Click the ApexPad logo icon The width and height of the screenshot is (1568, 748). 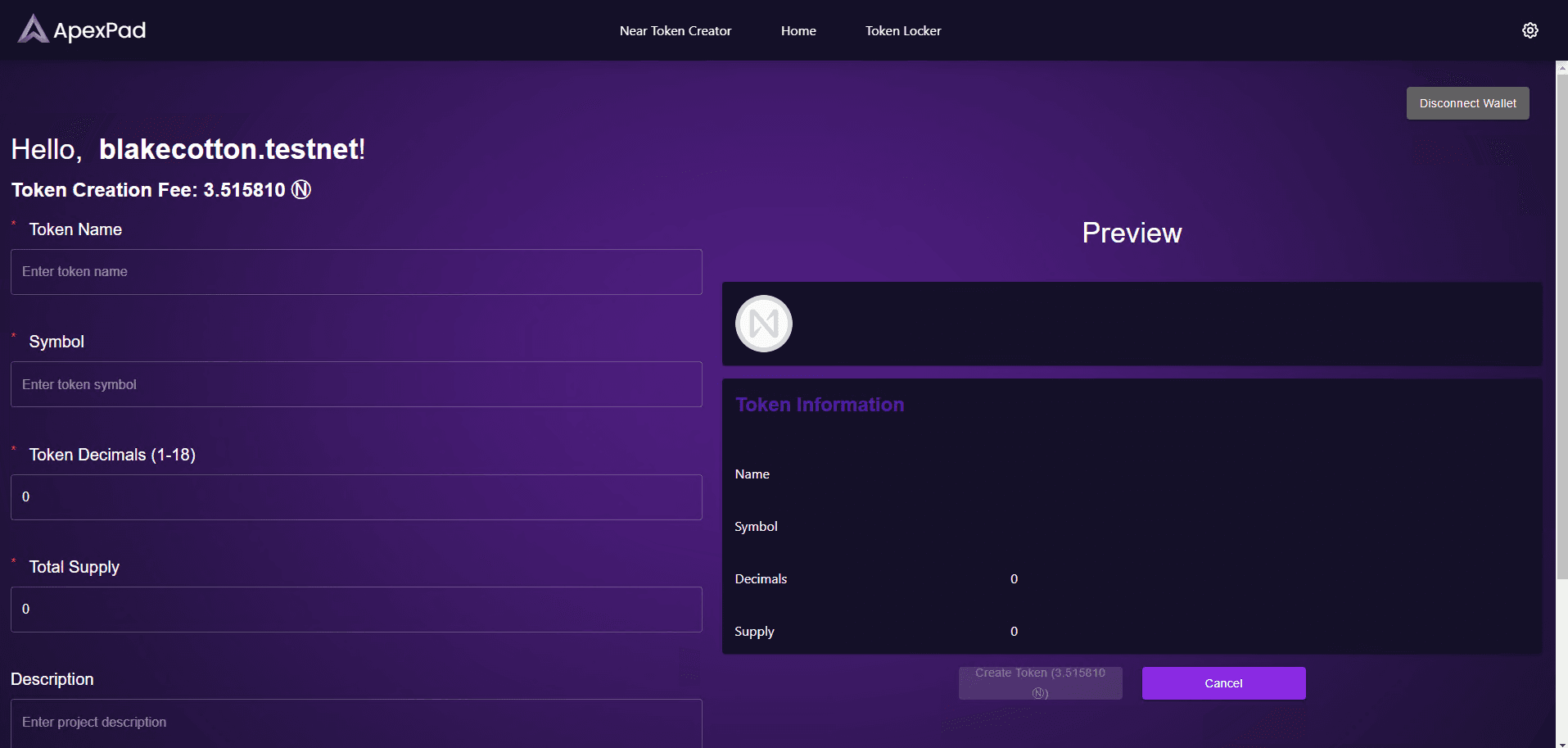[x=33, y=29]
